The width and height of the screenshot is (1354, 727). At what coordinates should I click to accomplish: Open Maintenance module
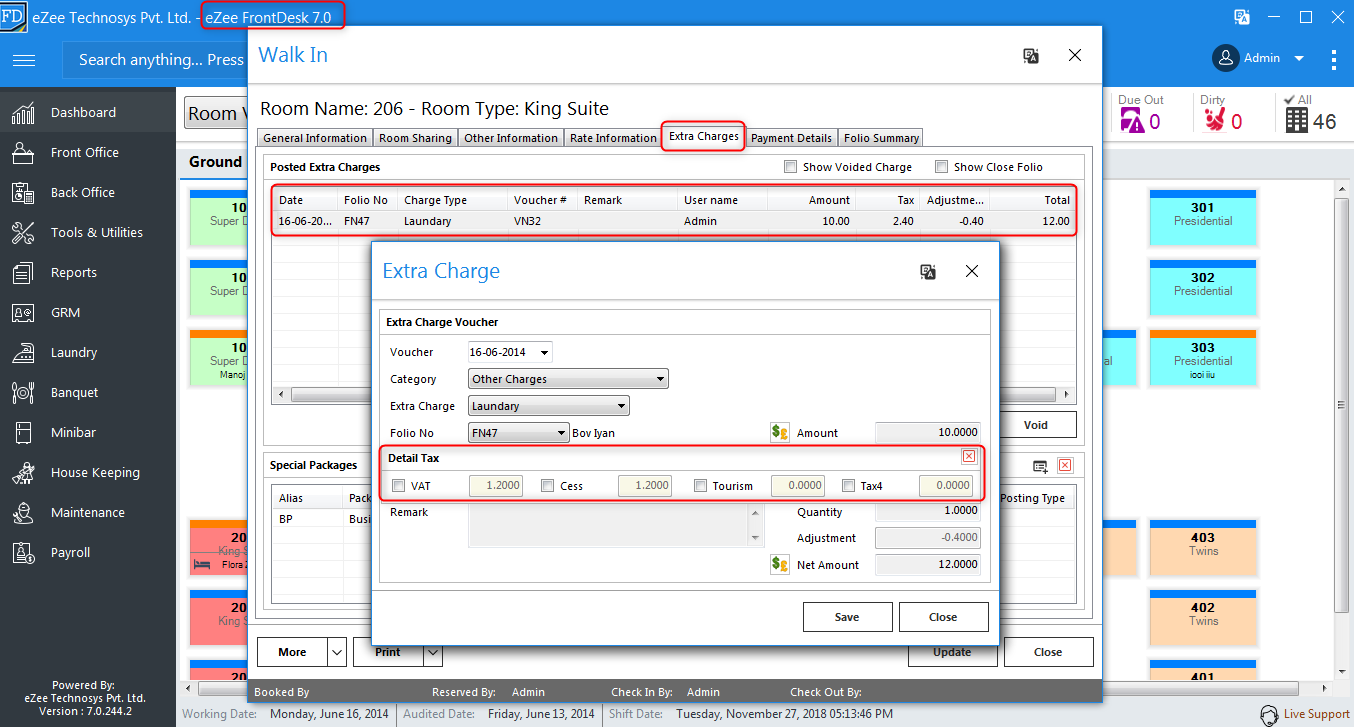pos(88,512)
